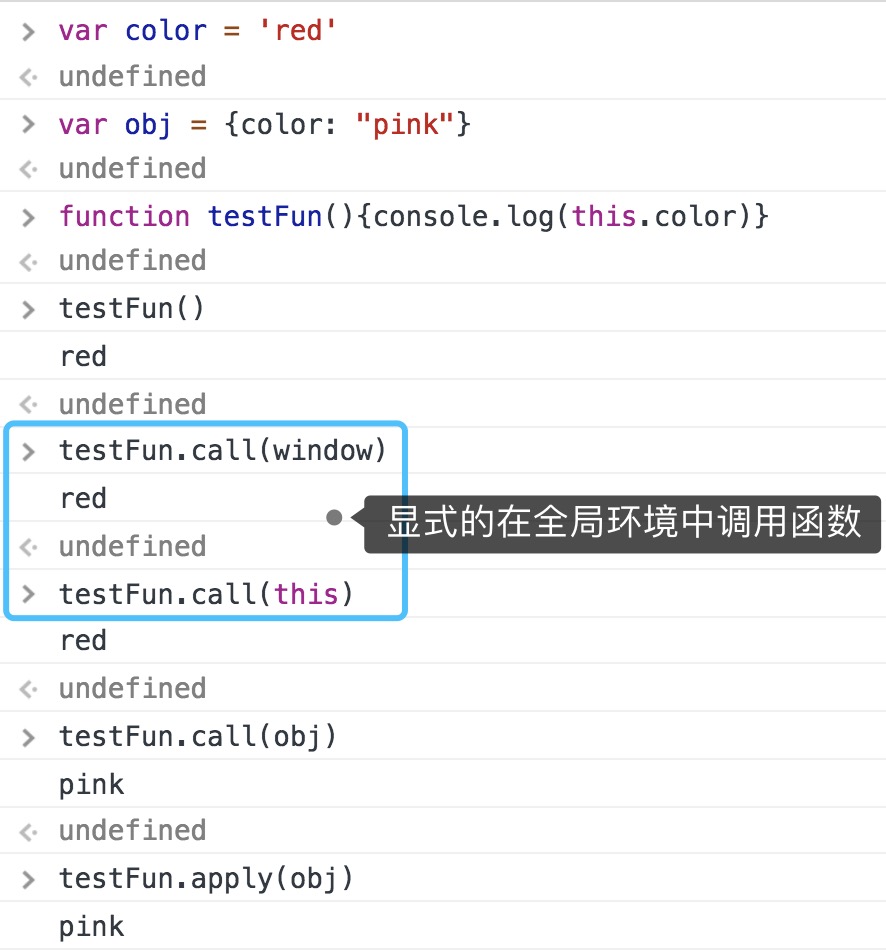Click the return arrow under 'var color' line

pyautogui.click(x=29, y=77)
